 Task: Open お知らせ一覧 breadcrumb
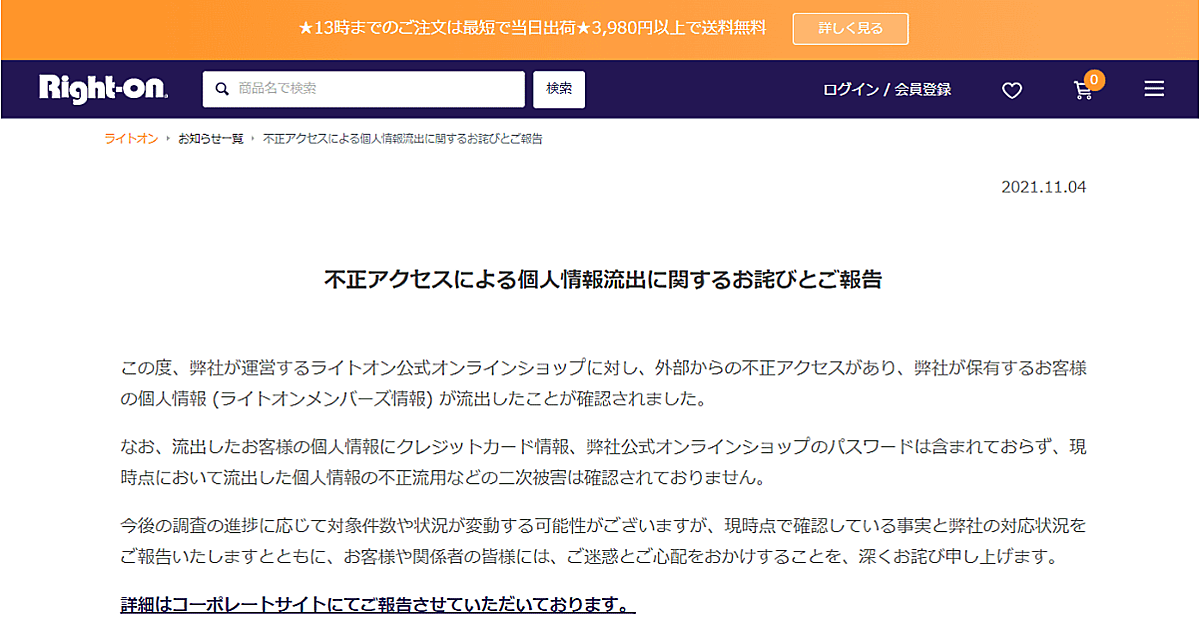click(x=210, y=139)
